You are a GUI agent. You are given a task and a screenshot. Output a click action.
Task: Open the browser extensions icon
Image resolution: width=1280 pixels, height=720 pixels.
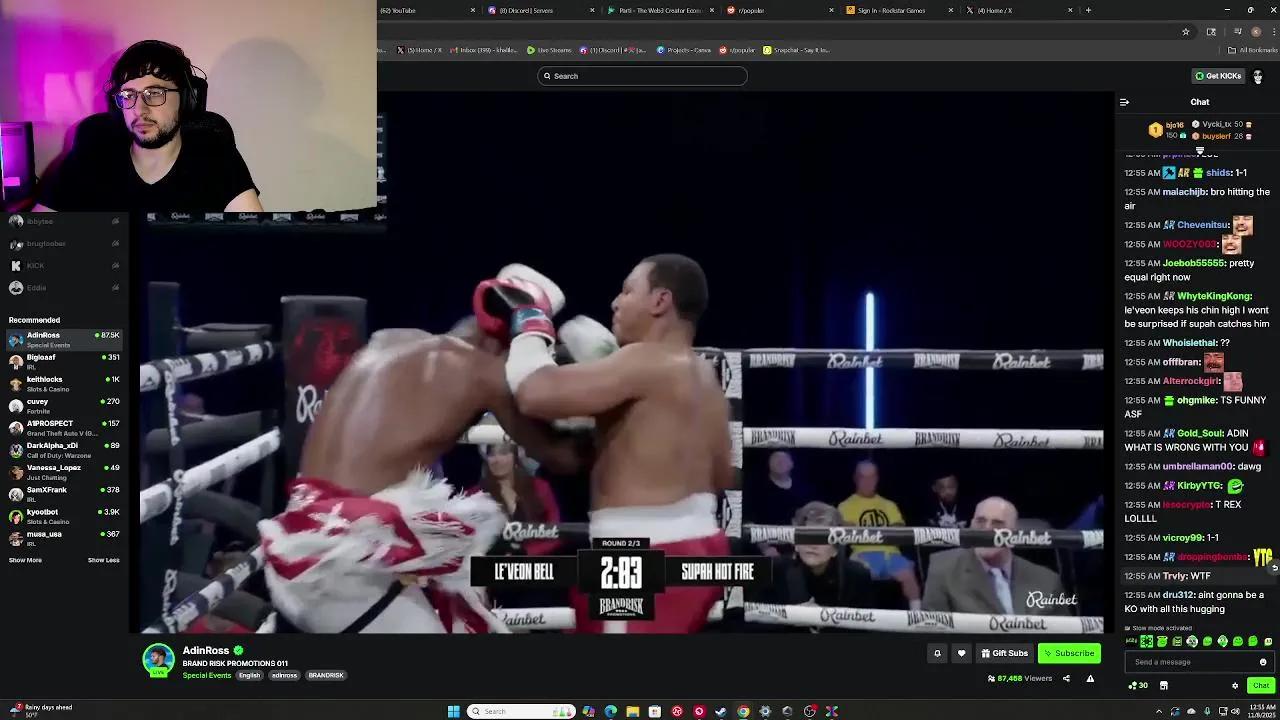(1211, 31)
